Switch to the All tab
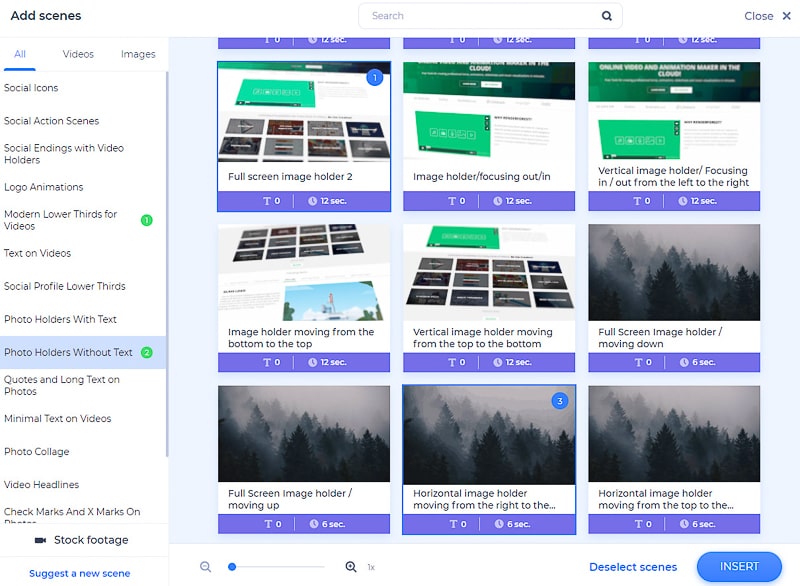Image resolution: width=800 pixels, height=586 pixels. (x=20, y=54)
